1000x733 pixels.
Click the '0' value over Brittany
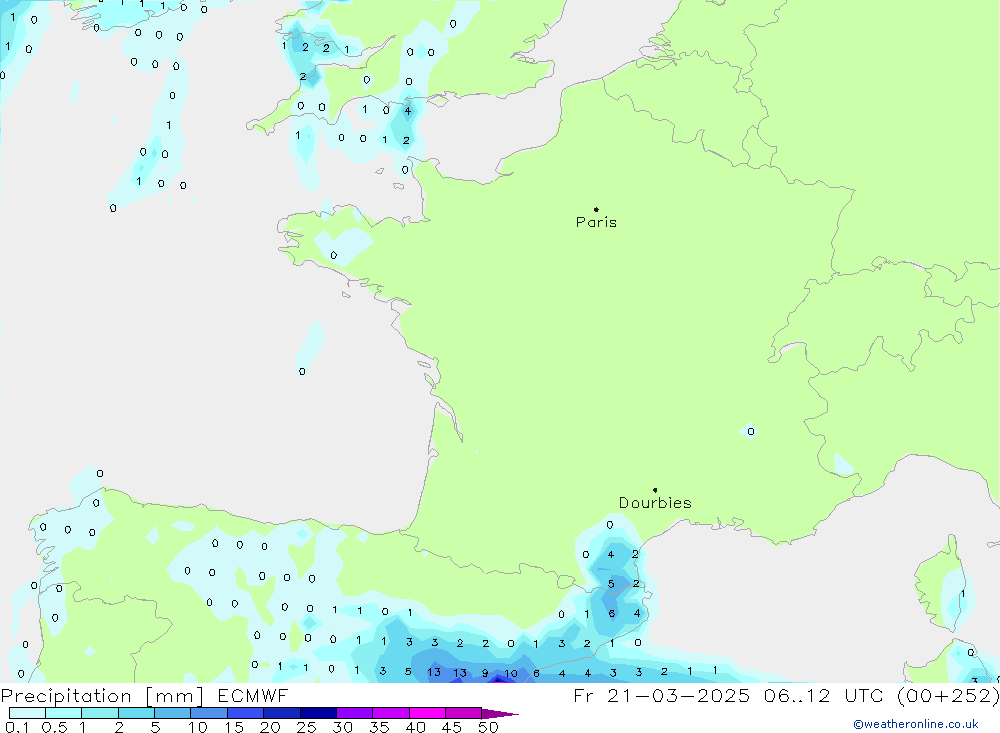334,255
